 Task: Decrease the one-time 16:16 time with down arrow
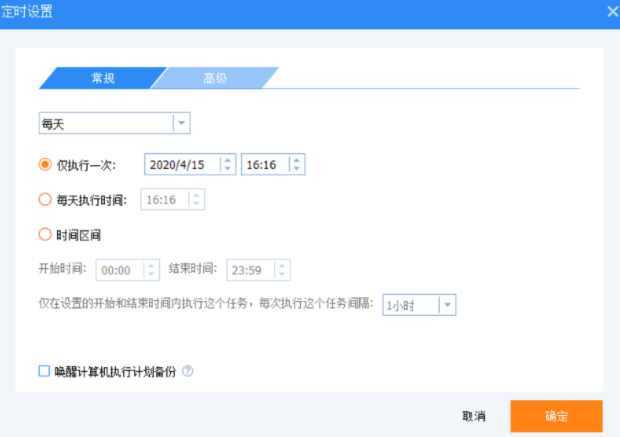(x=297, y=168)
